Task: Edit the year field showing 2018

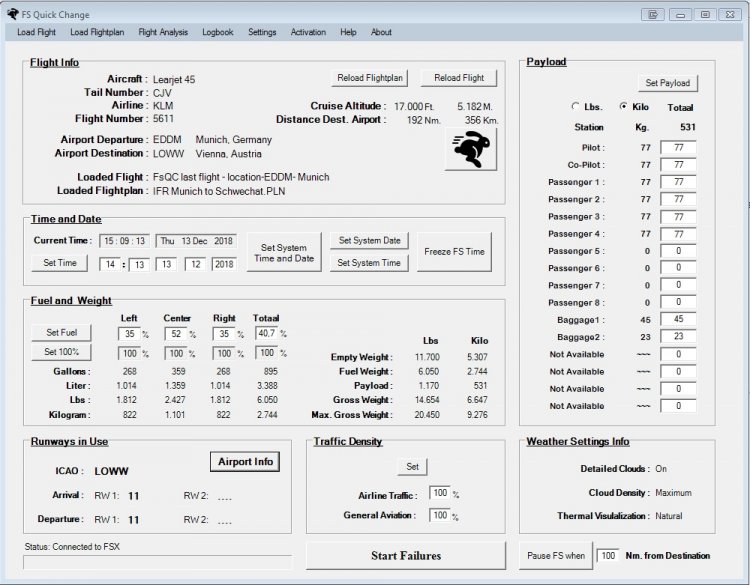Action: click(224, 265)
